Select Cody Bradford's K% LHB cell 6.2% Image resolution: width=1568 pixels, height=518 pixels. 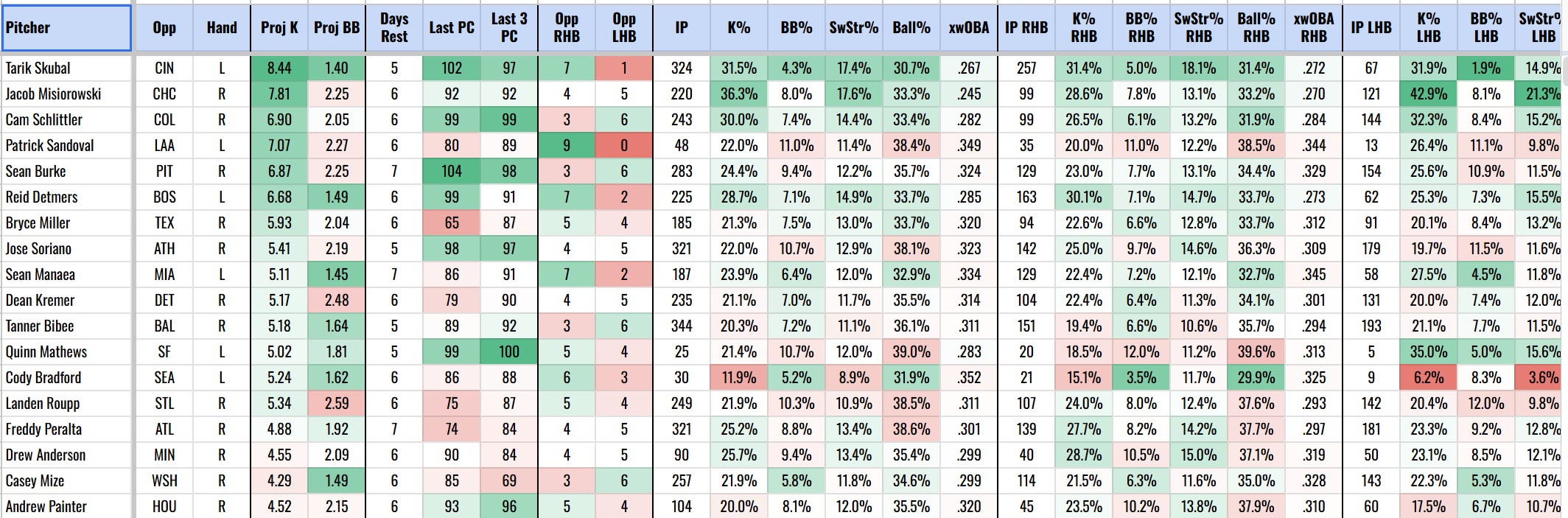(x=1428, y=377)
